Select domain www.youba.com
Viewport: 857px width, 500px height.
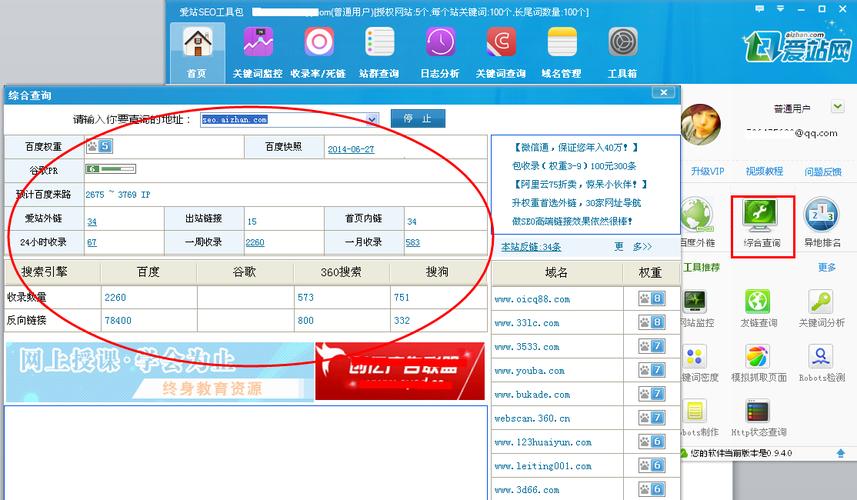[x=529, y=370]
